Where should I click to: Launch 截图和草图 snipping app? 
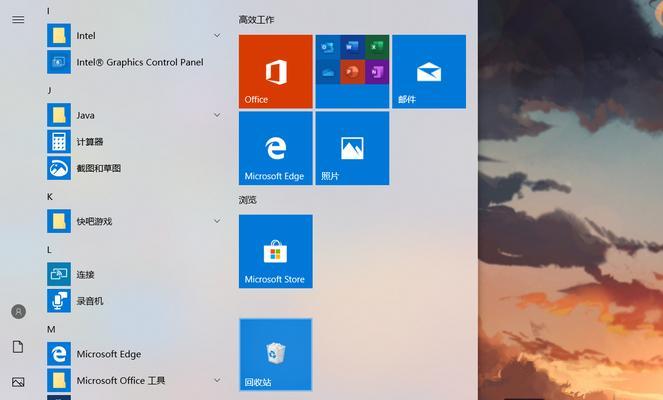click(134, 168)
